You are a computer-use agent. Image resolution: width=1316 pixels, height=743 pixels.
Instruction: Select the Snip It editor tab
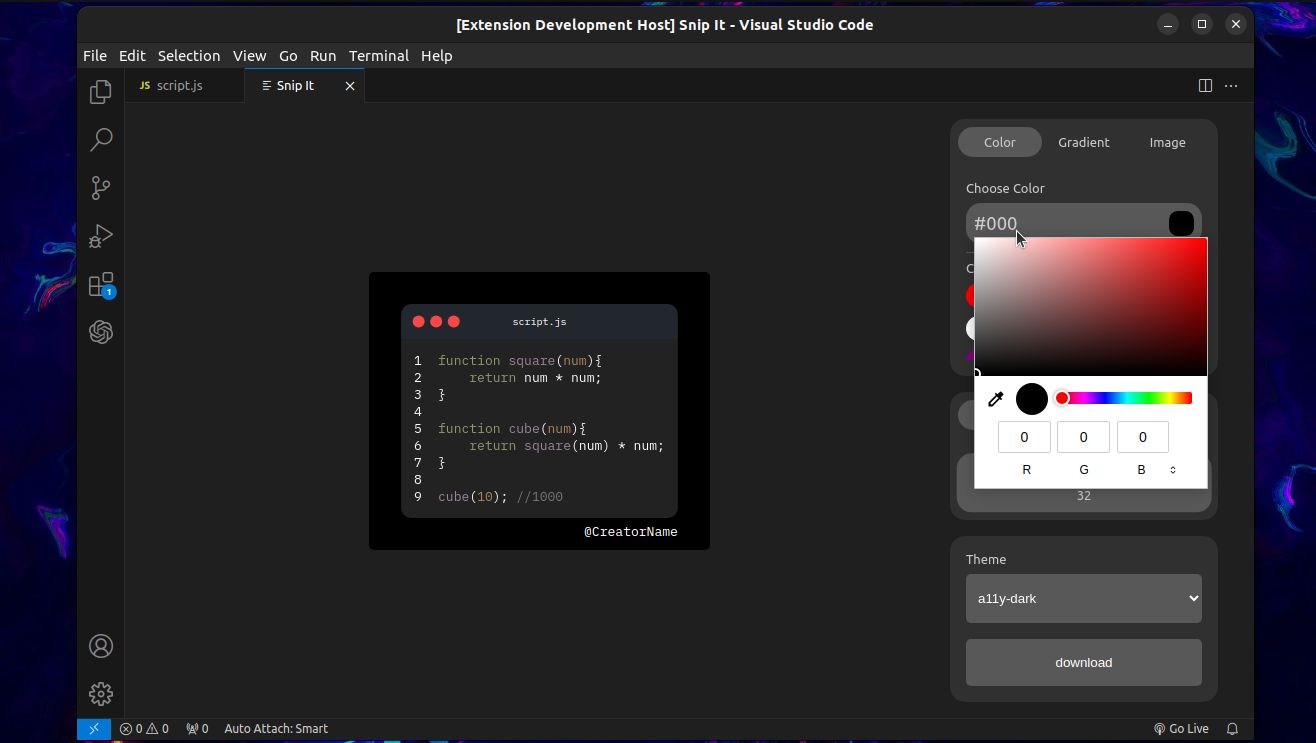[305, 86]
